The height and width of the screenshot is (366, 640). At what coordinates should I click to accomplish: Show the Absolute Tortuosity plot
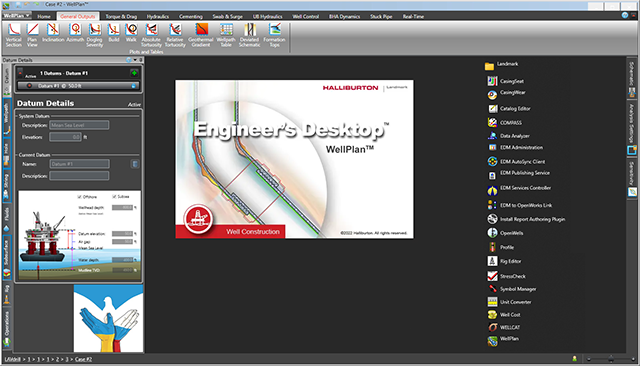click(151, 35)
